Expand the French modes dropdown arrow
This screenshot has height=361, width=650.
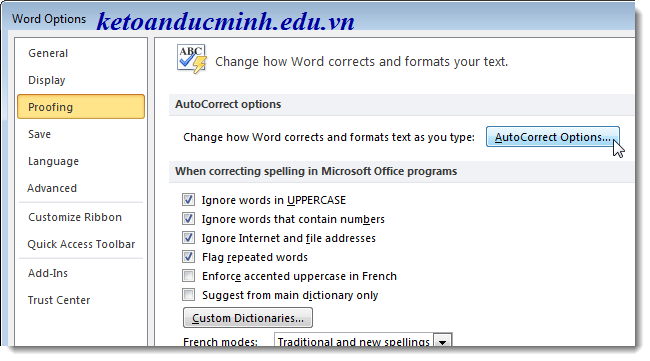coord(443,341)
